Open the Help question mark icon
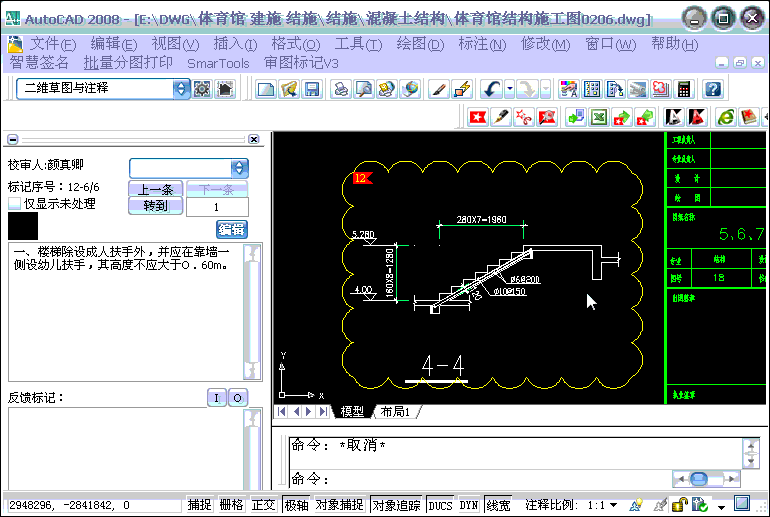 [x=712, y=89]
